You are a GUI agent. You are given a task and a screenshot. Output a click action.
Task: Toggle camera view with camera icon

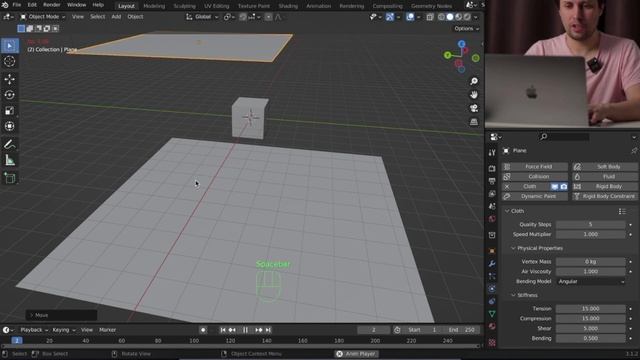pyautogui.click(x=474, y=108)
